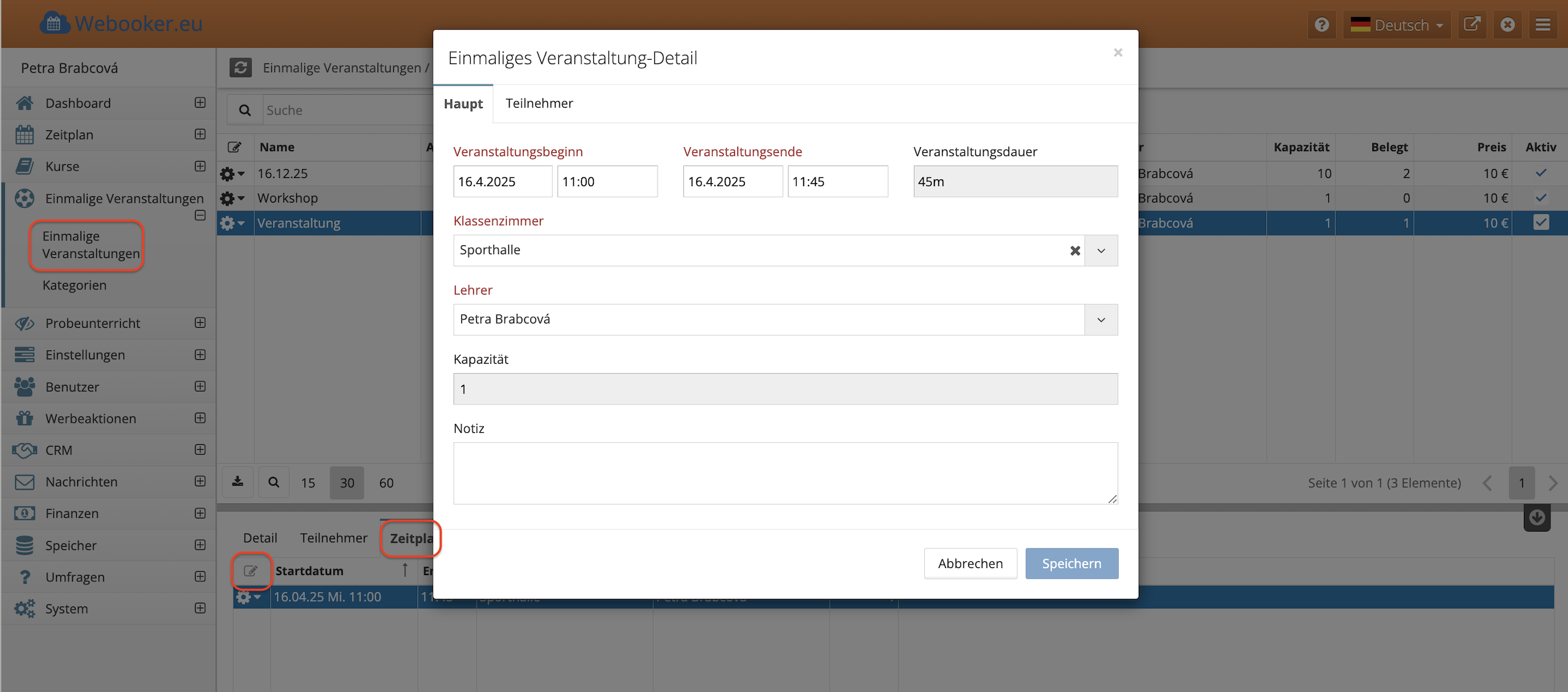Open the Lehrer dropdown arrow
The width and height of the screenshot is (1568, 692).
(1101, 320)
